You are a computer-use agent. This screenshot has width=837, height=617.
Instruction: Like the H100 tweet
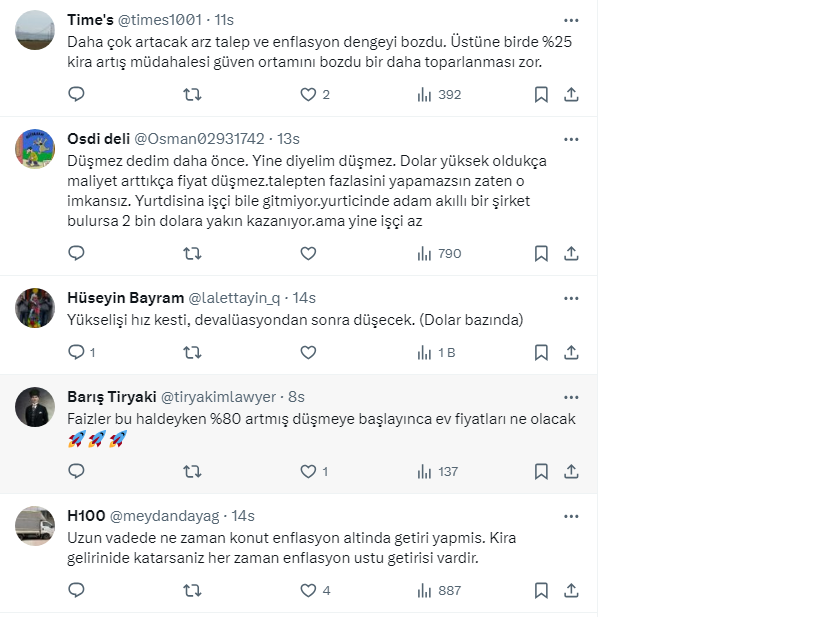point(308,591)
